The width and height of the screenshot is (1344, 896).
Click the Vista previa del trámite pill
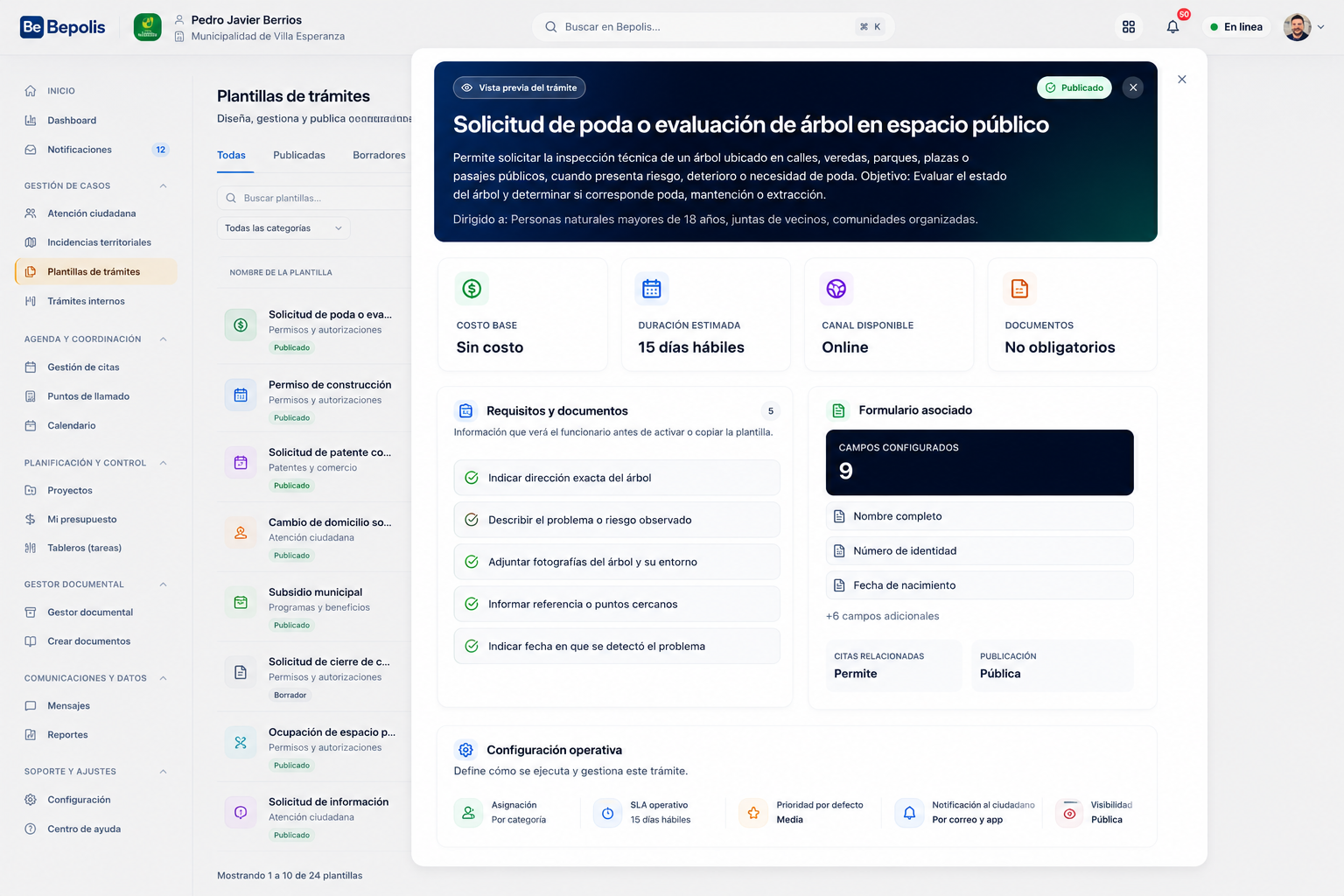point(520,87)
